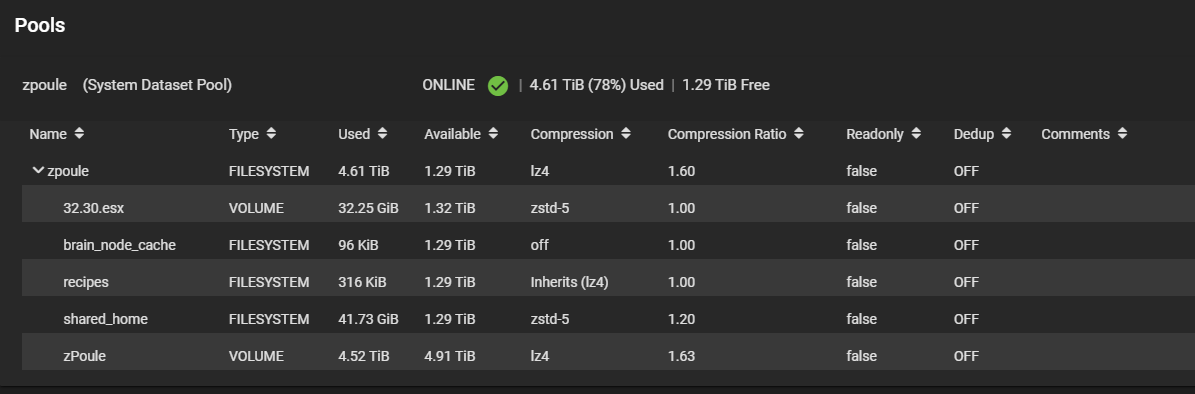Click the zpoule System Dataset Pool title

coord(127,85)
